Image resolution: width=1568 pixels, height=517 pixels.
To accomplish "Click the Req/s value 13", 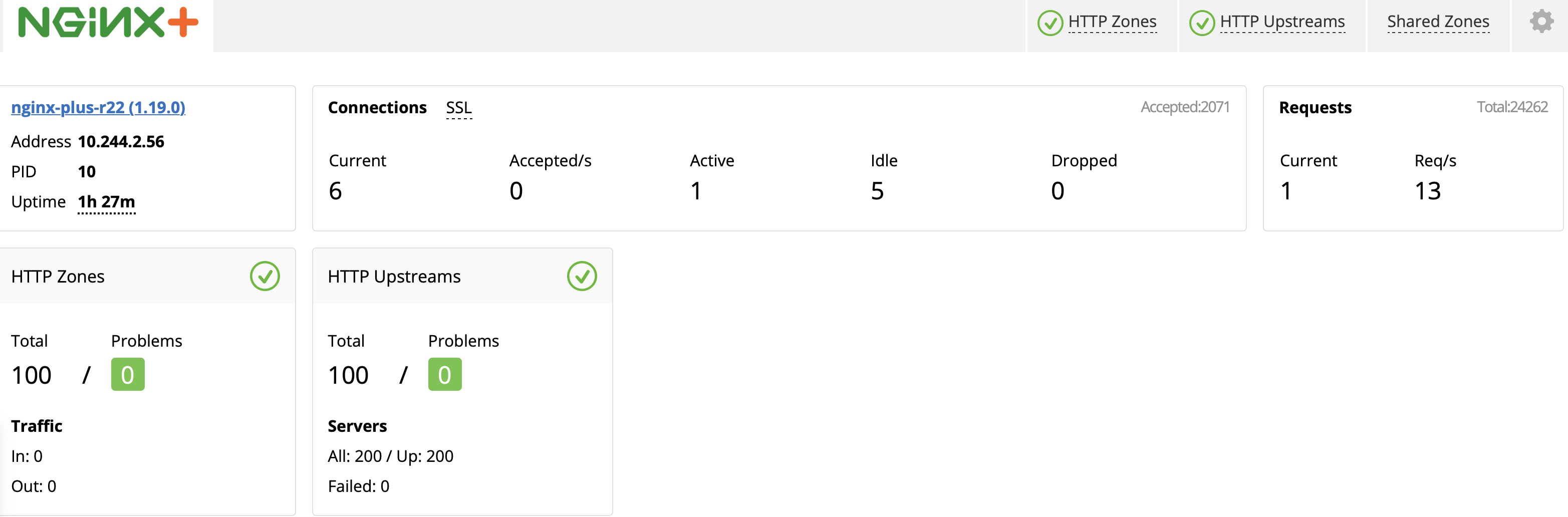I will (1427, 191).
